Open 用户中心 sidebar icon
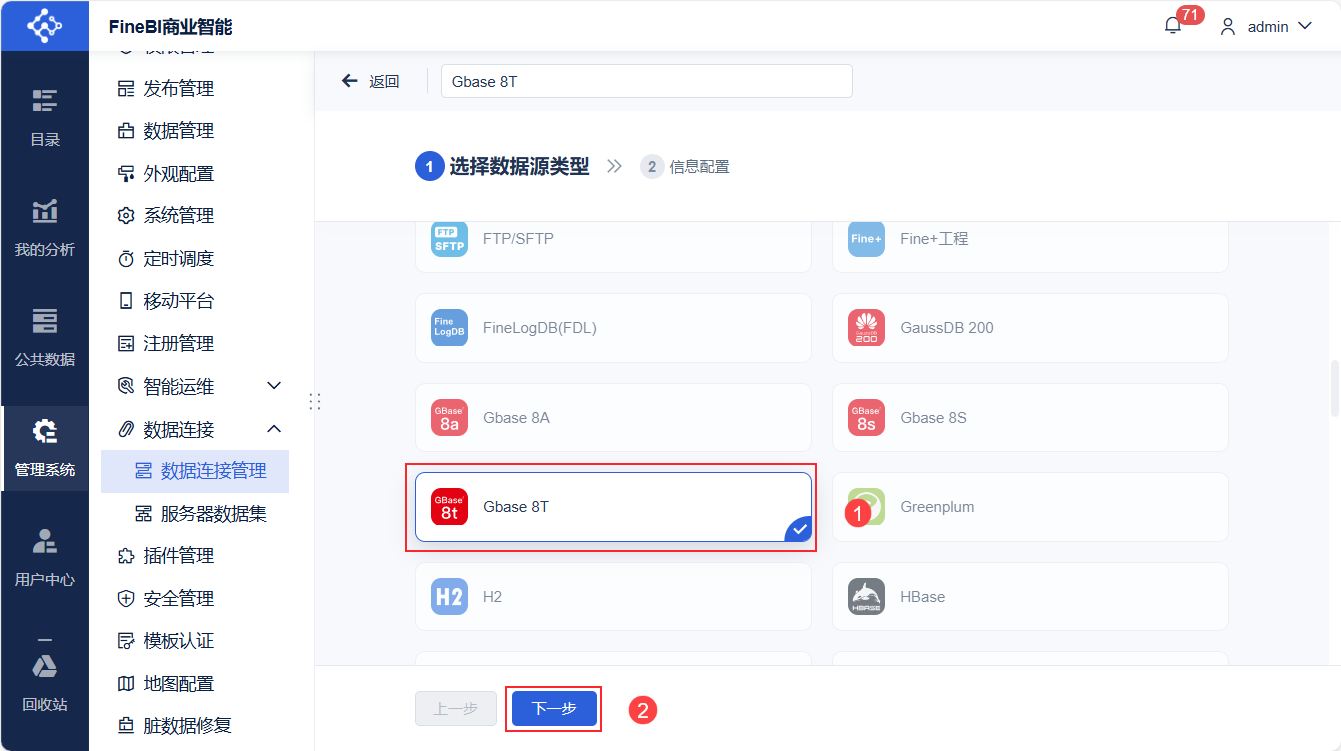Viewport: 1341px width, 751px height. click(x=44, y=558)
